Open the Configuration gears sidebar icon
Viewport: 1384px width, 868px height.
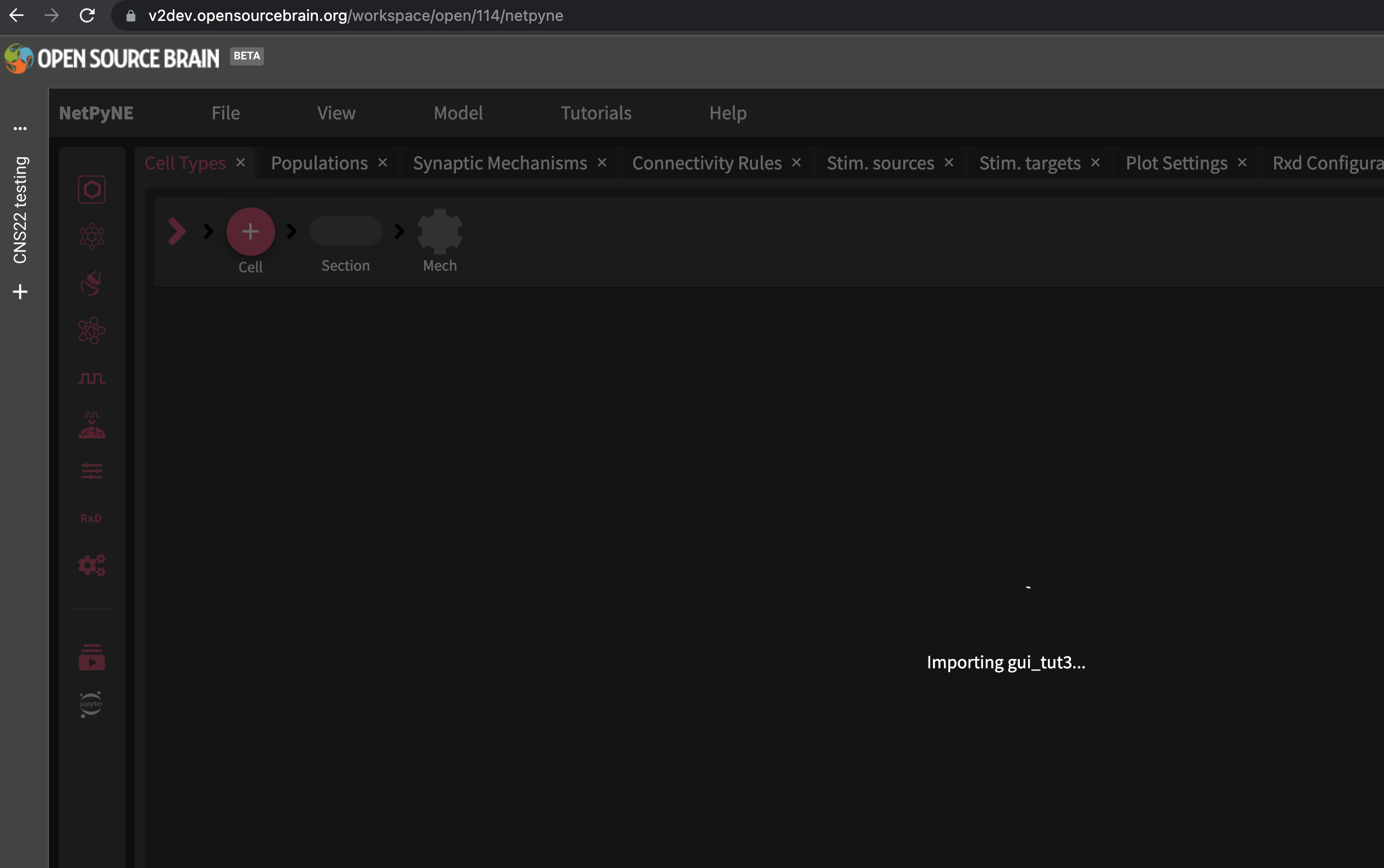92,565
